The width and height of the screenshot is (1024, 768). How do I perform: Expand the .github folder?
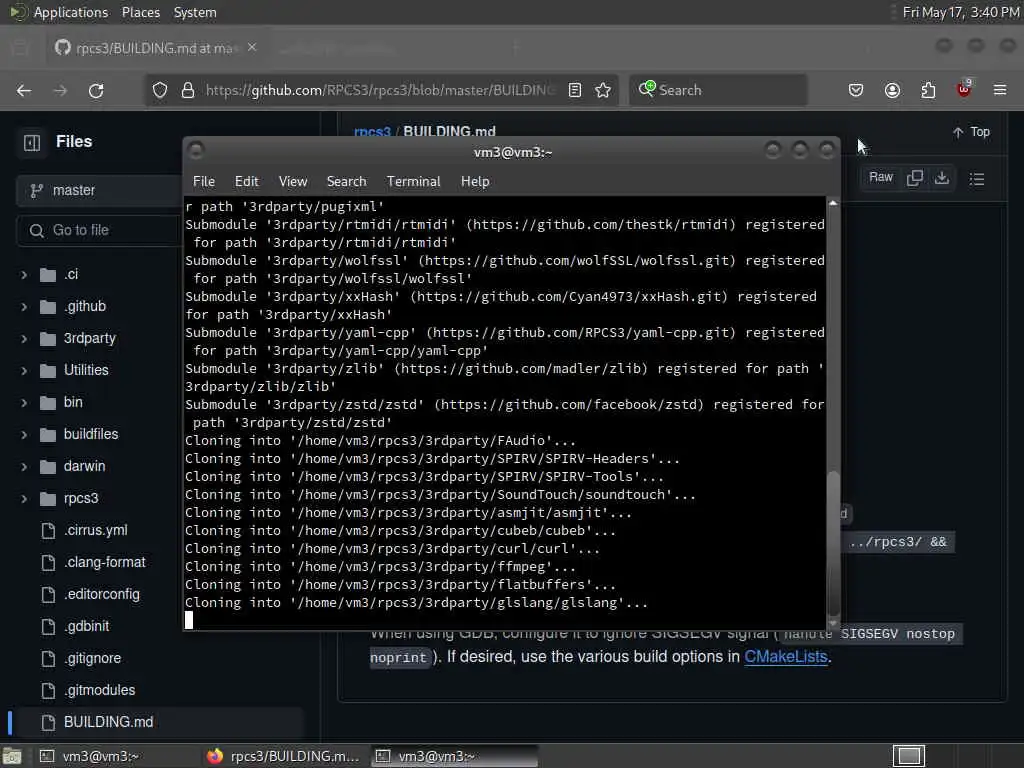tap(24, 307)
